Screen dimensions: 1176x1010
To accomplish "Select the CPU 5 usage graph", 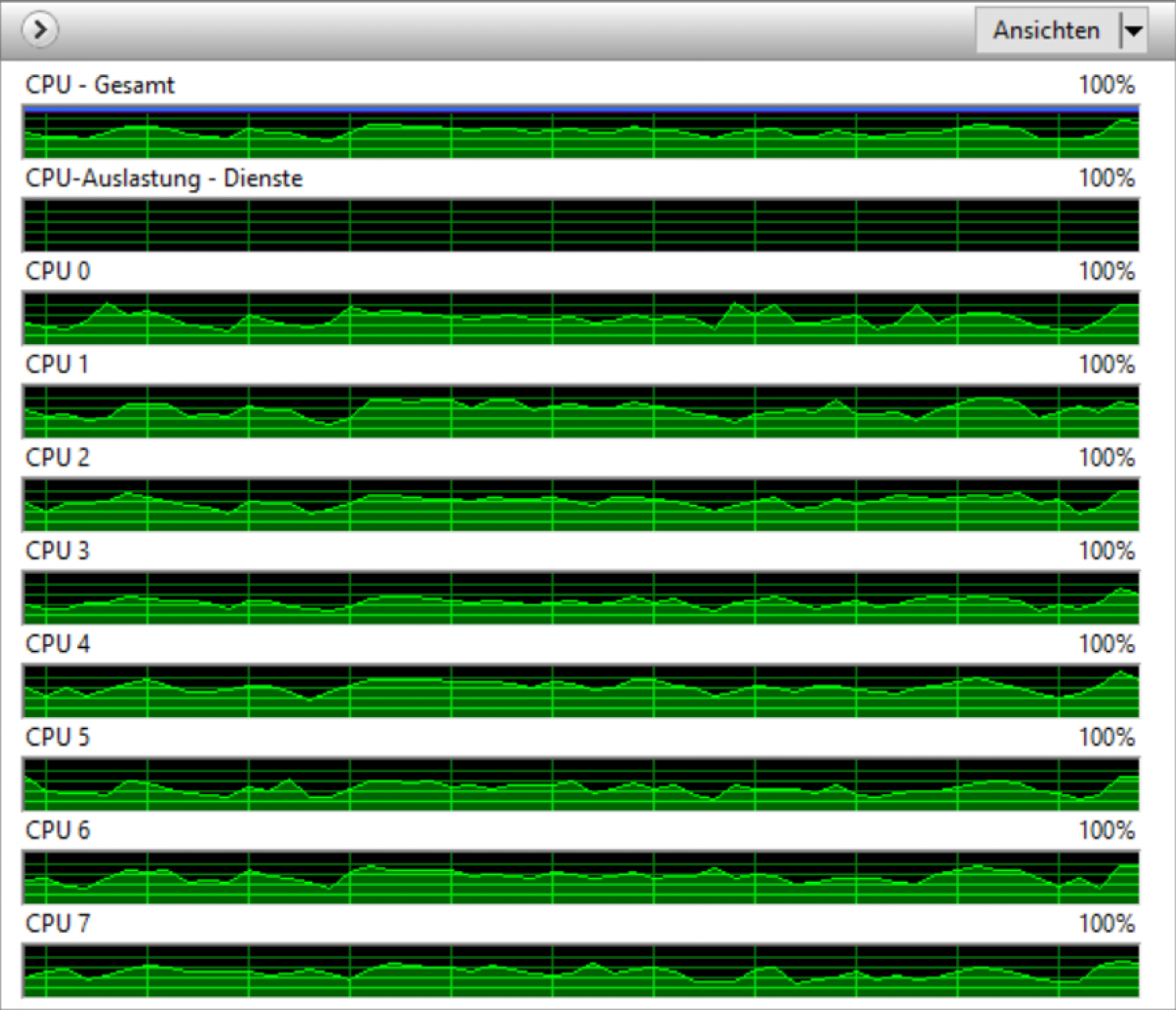I will 581,784.
